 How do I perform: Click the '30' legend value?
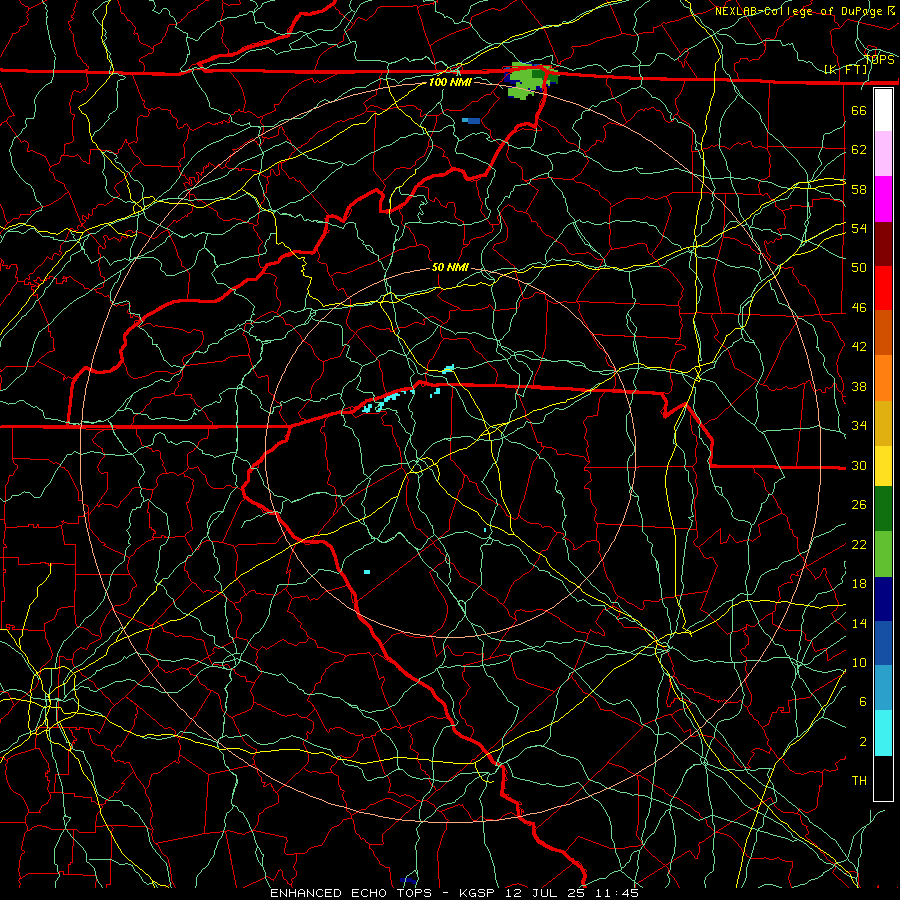click(x=859, y=465)
